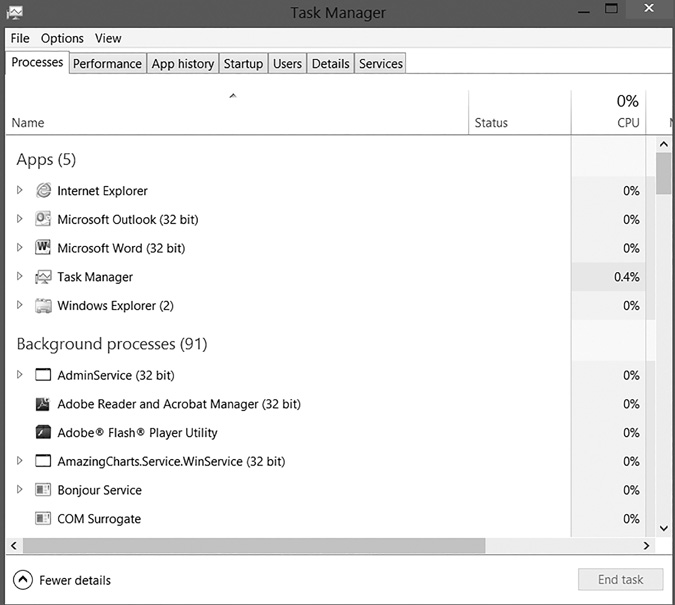Screen dimensions: 675x605
Task: Click the Bonjour Service icon
Action: 43,490
